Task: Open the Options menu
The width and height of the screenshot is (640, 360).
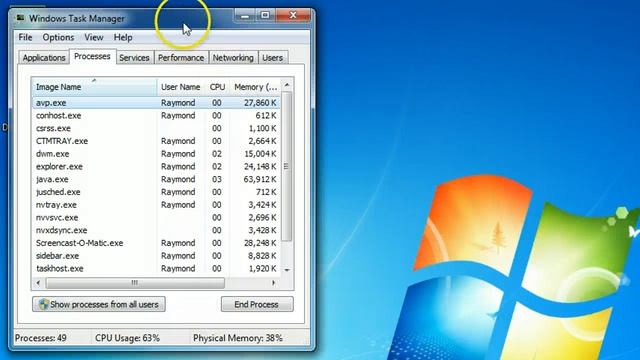Action: point(58,38)
